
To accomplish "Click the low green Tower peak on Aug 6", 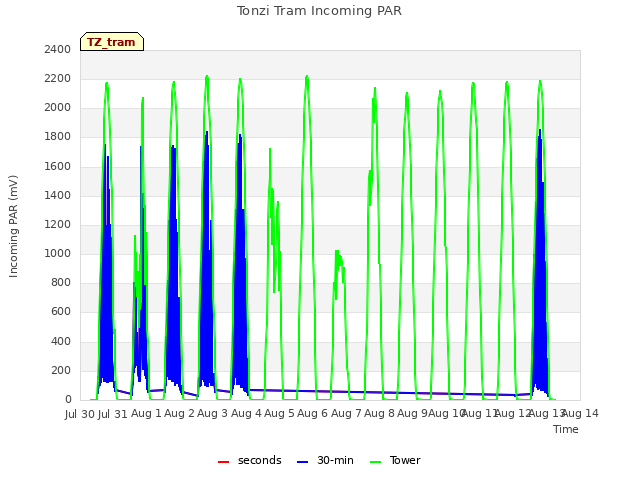I will pos(337,252).
